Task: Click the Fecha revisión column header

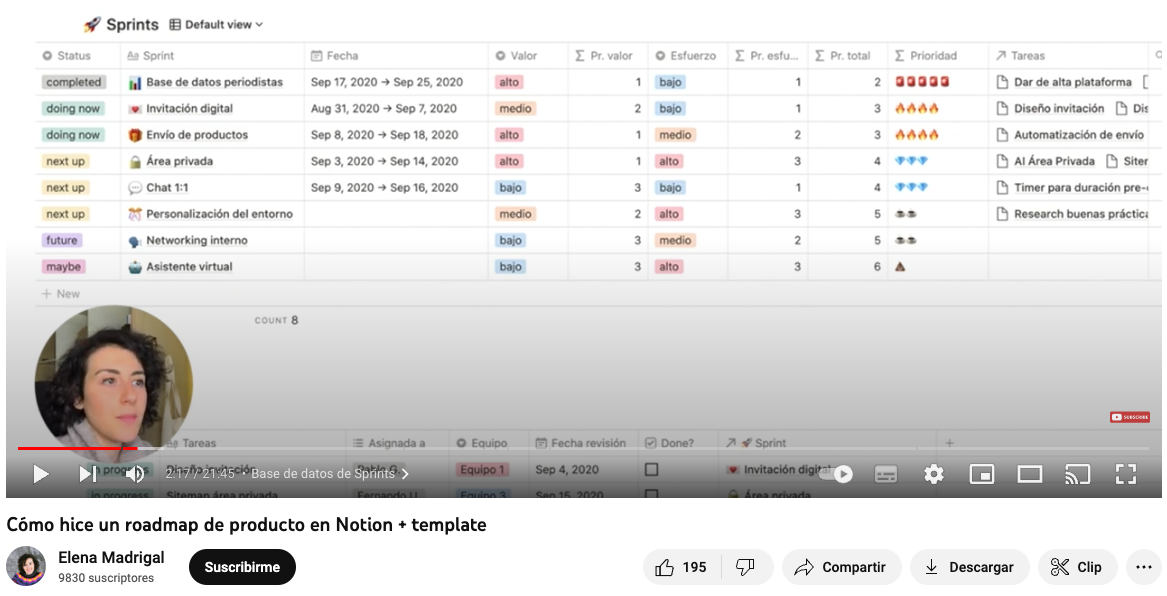Action: pos(582,443)
